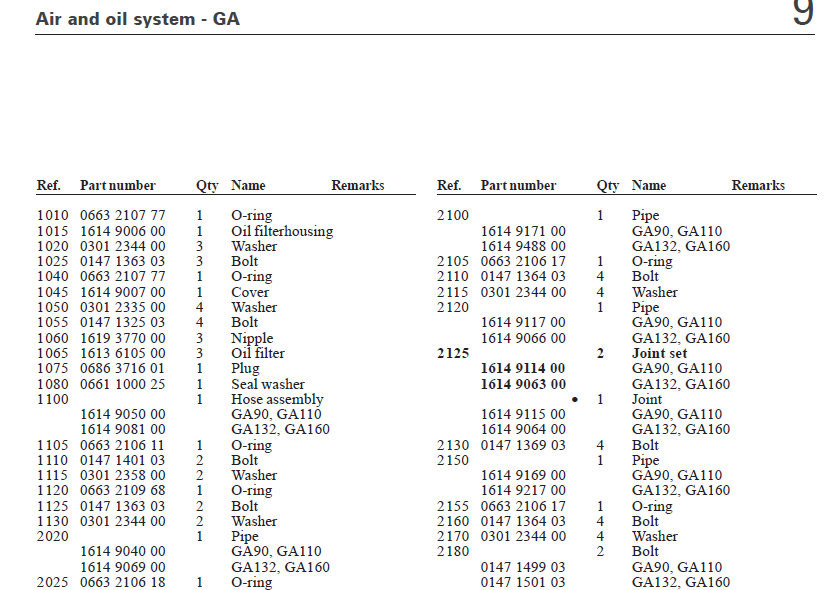Click part number 1614 9007 00
Viewport: 837px width, 590px height.
tap(123, 292)
